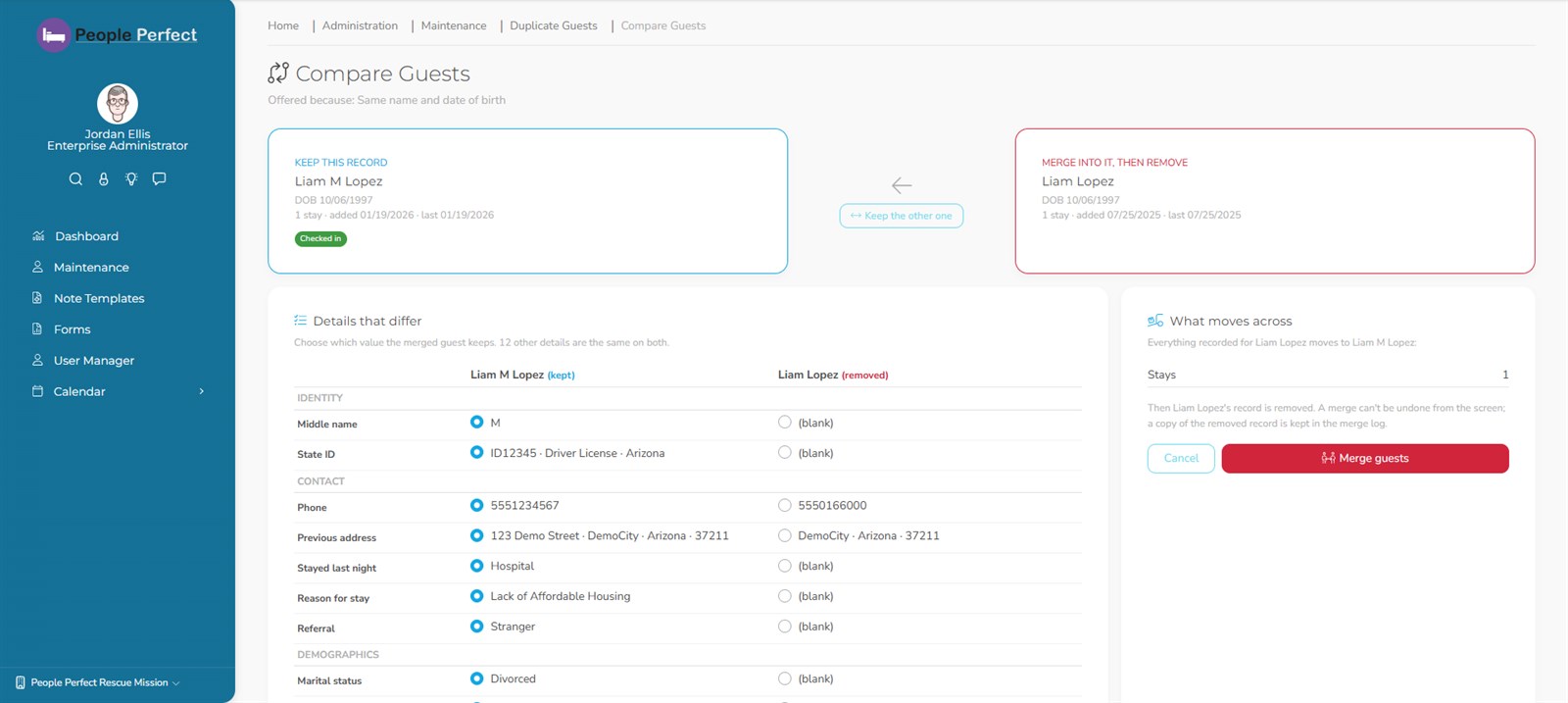
Task: Click the People Perfect logo icon
Action: pos(53,35)
